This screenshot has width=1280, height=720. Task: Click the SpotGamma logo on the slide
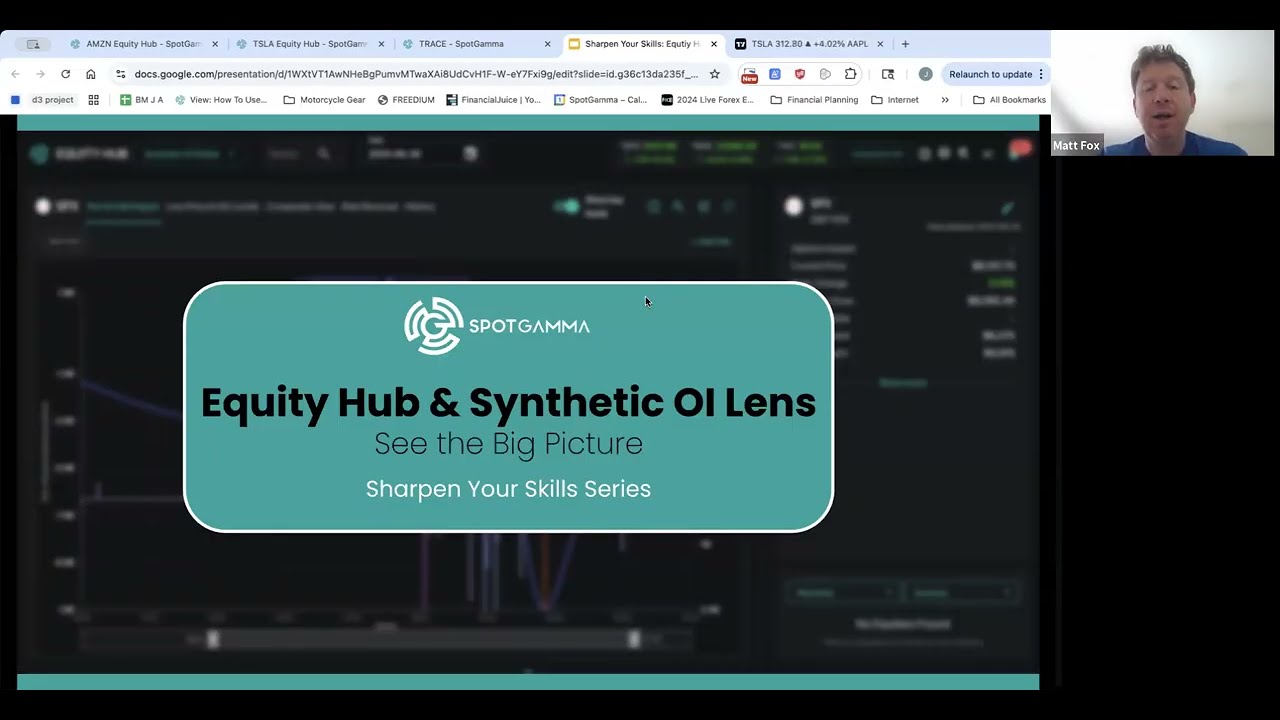[497, 326]
